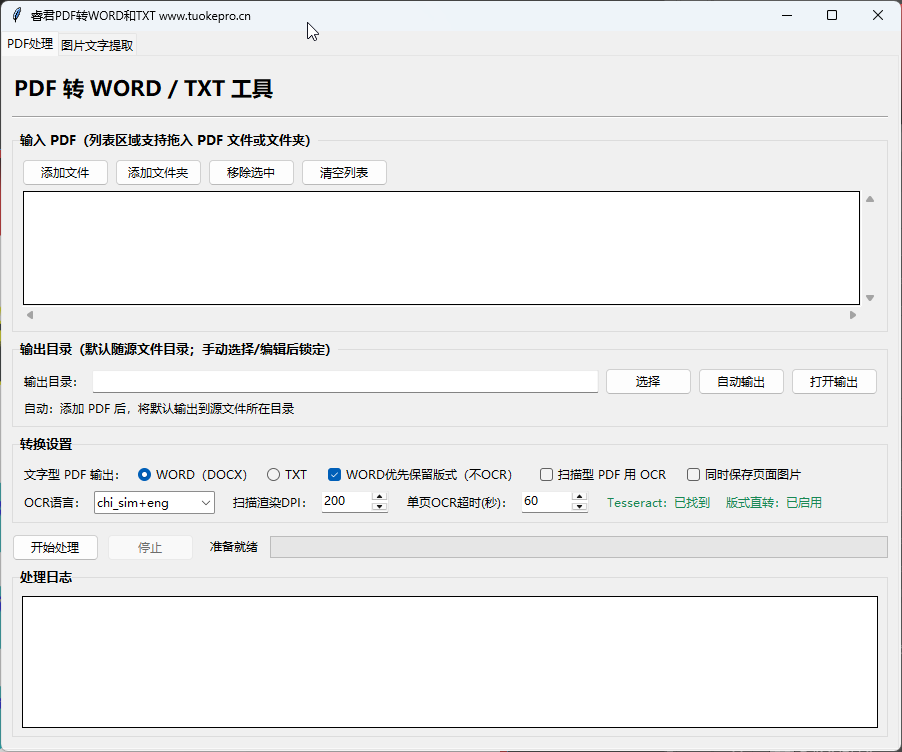Click the 版式直转: 已启用 status text
902x752 pixels.
(774, 503)
